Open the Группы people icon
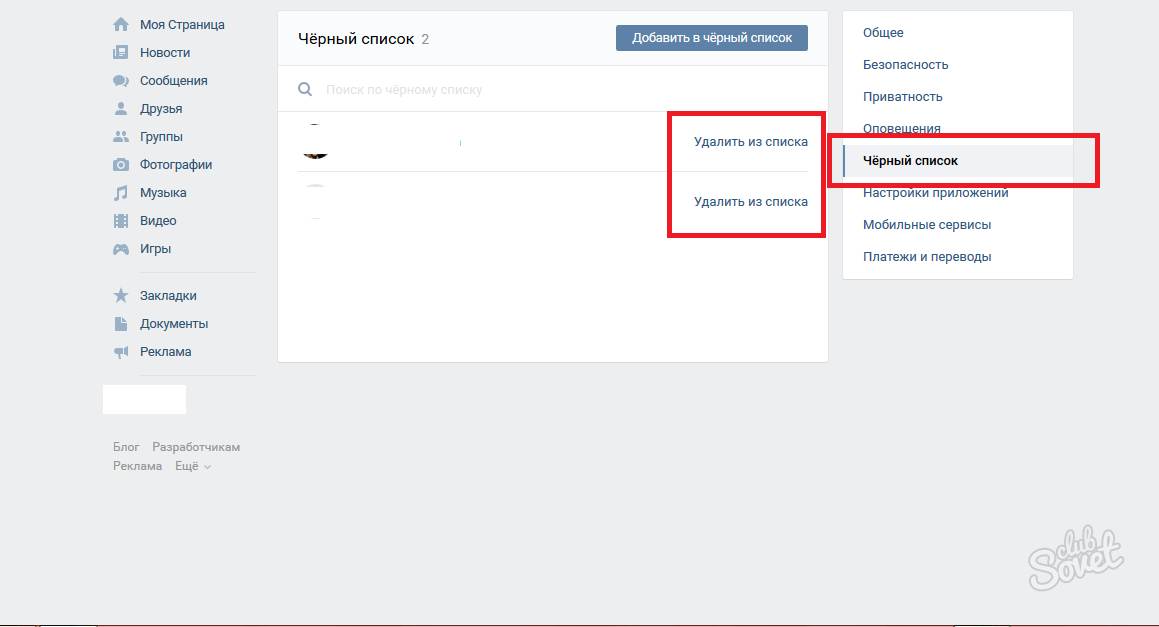Image resolution: width=1159 pixels, height=627 pixels. point(121,136)
